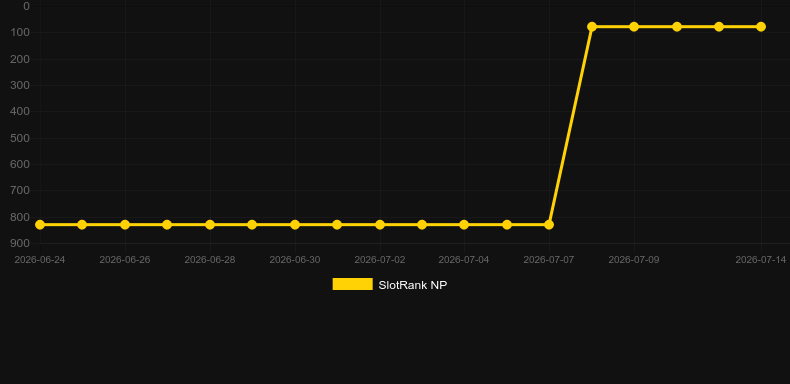
Task: Click the steep rising line segment midway
Action: pyautogui.click(x=570, y=125)
